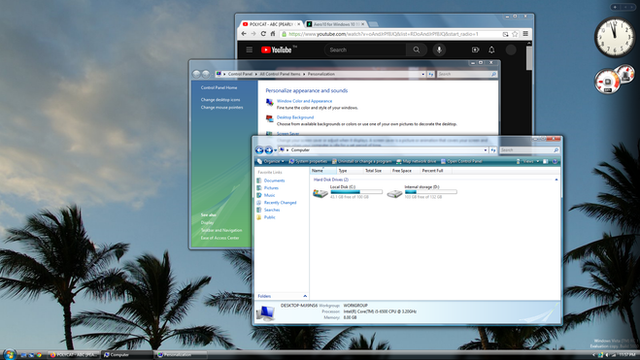The height and width of the screenshot is (360, 640).
Task: Click Uninstall or change a program
Action: [x=362, y=161]
